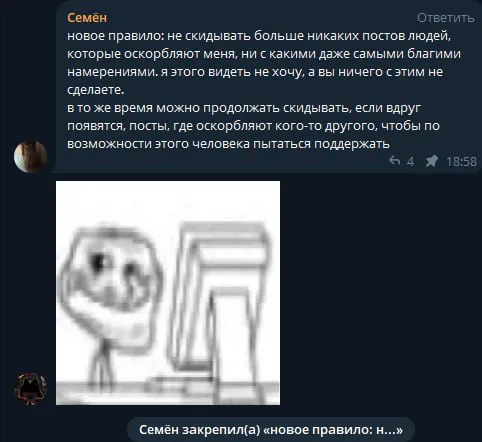Click the Ответить link in the message header
Screen dimensions: 482x442
[446, 18]
